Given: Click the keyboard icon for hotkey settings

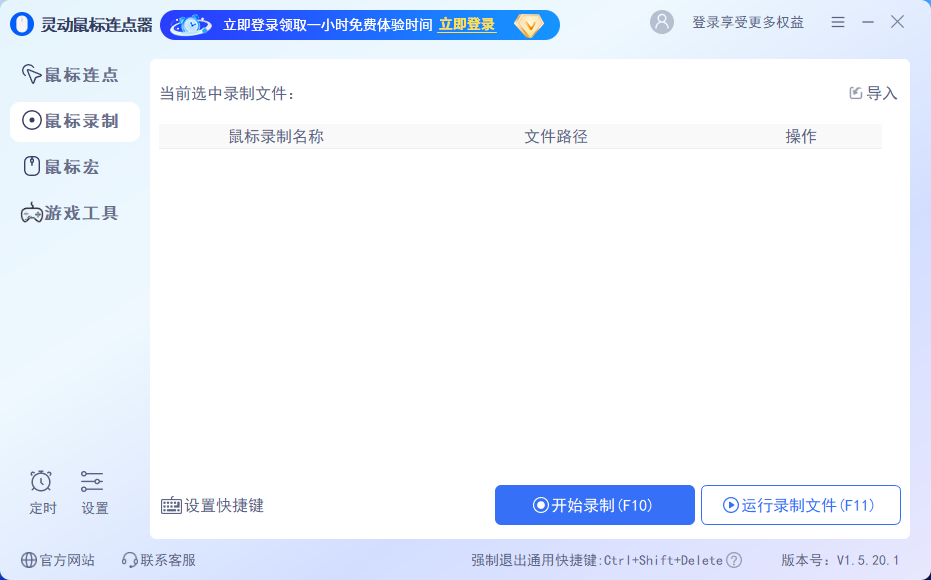Looking at the screenshot, I should pyautogui.click(x=171, y=506).
